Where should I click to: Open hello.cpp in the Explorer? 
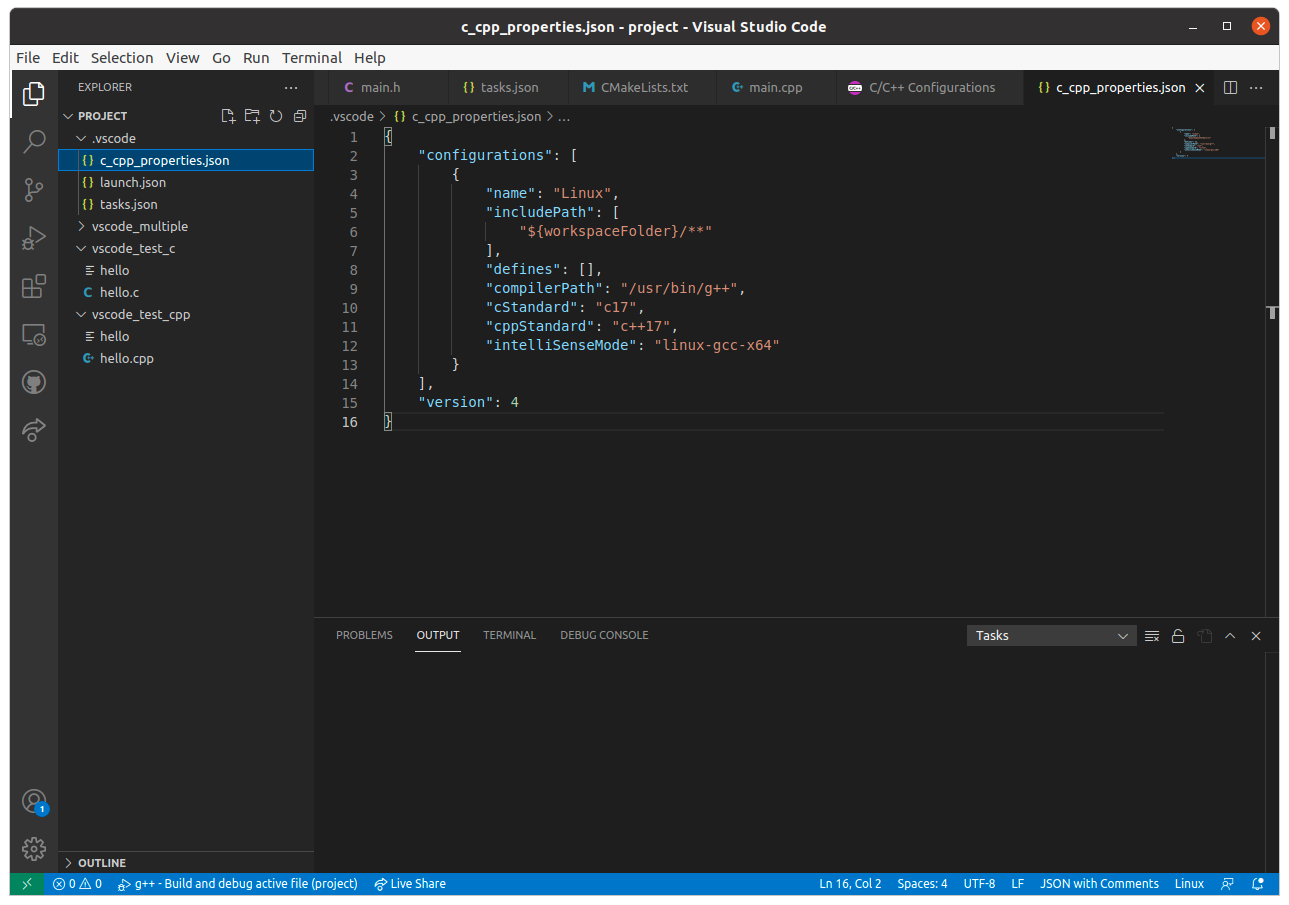click(x=186, y=358)
